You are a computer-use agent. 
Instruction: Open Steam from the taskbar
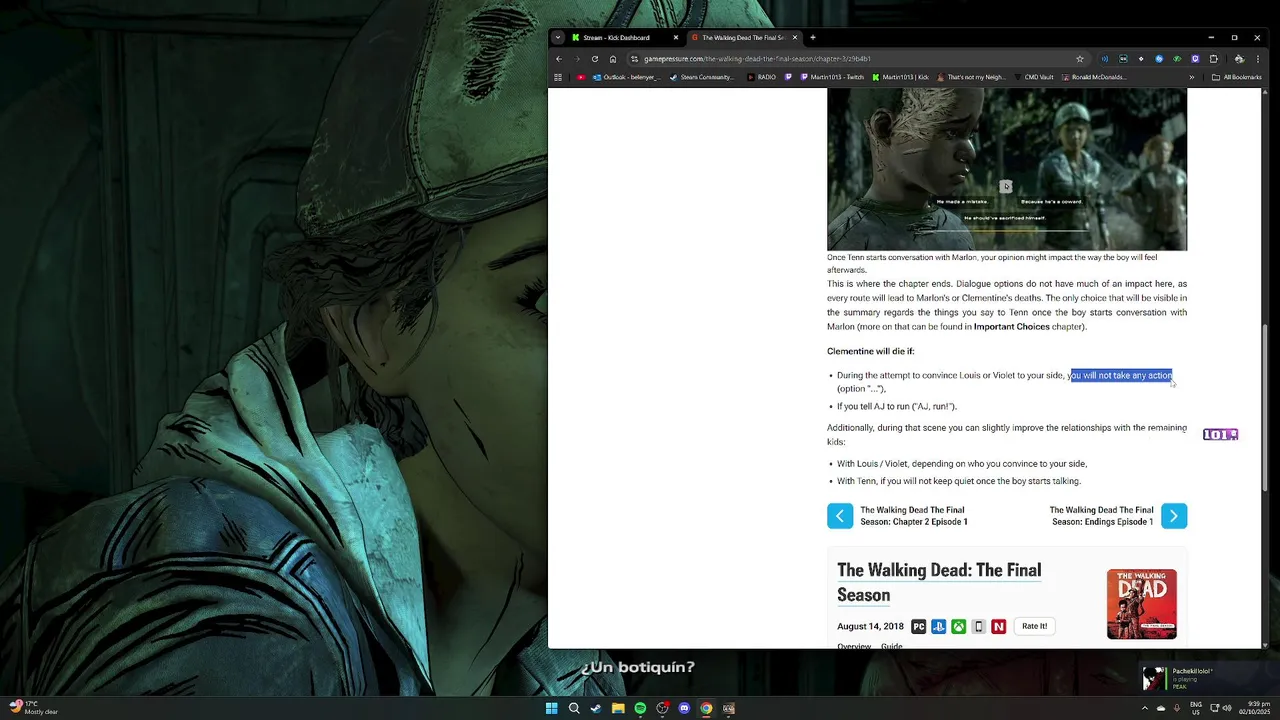[x=596, y=708]
